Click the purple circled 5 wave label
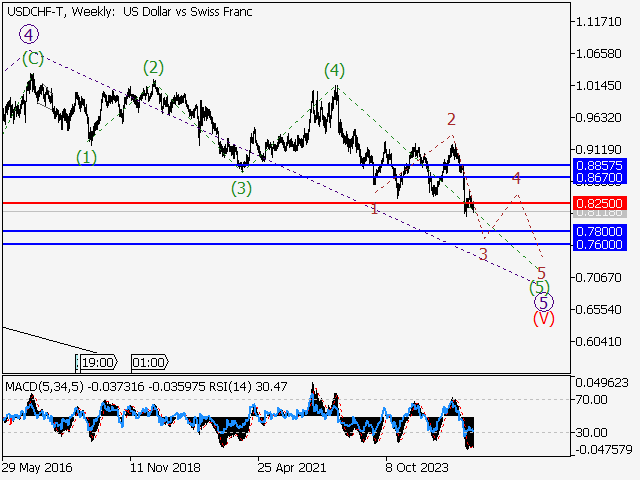Viewport: 640px width, 480px height. click(543, 301)
